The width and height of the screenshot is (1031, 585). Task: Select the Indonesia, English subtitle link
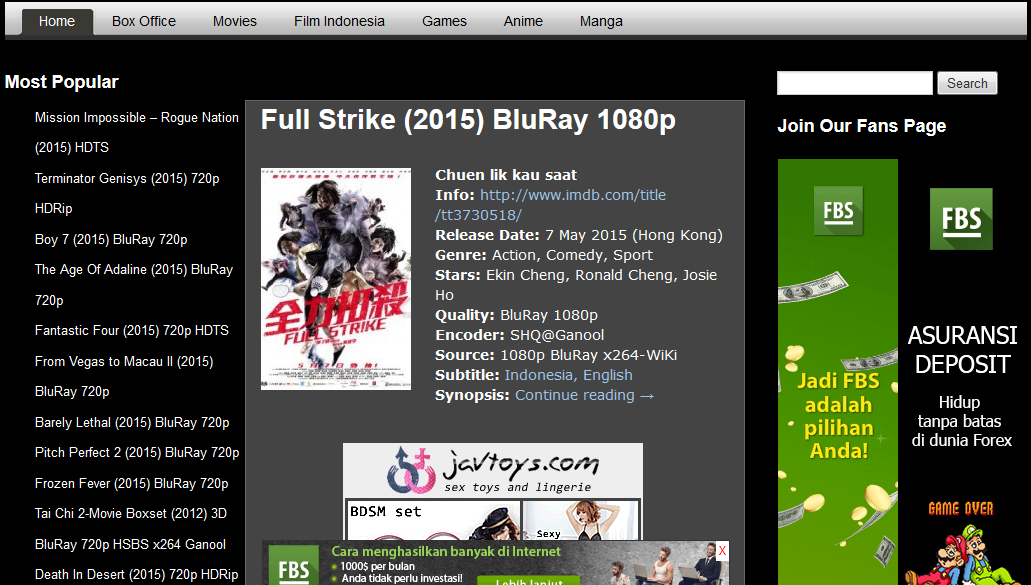click(x=568, y=375)
